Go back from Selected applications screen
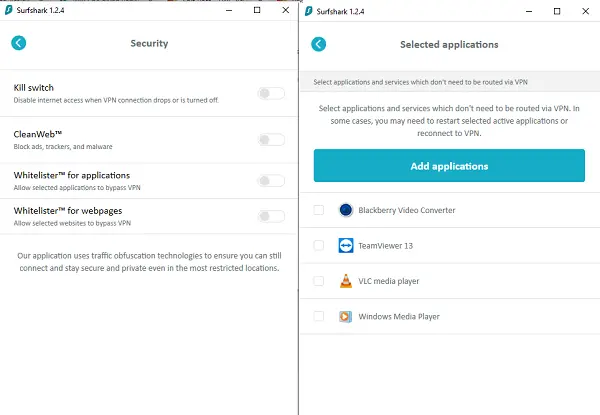Screen dimensions: 600x415 (x=318, y=44)
